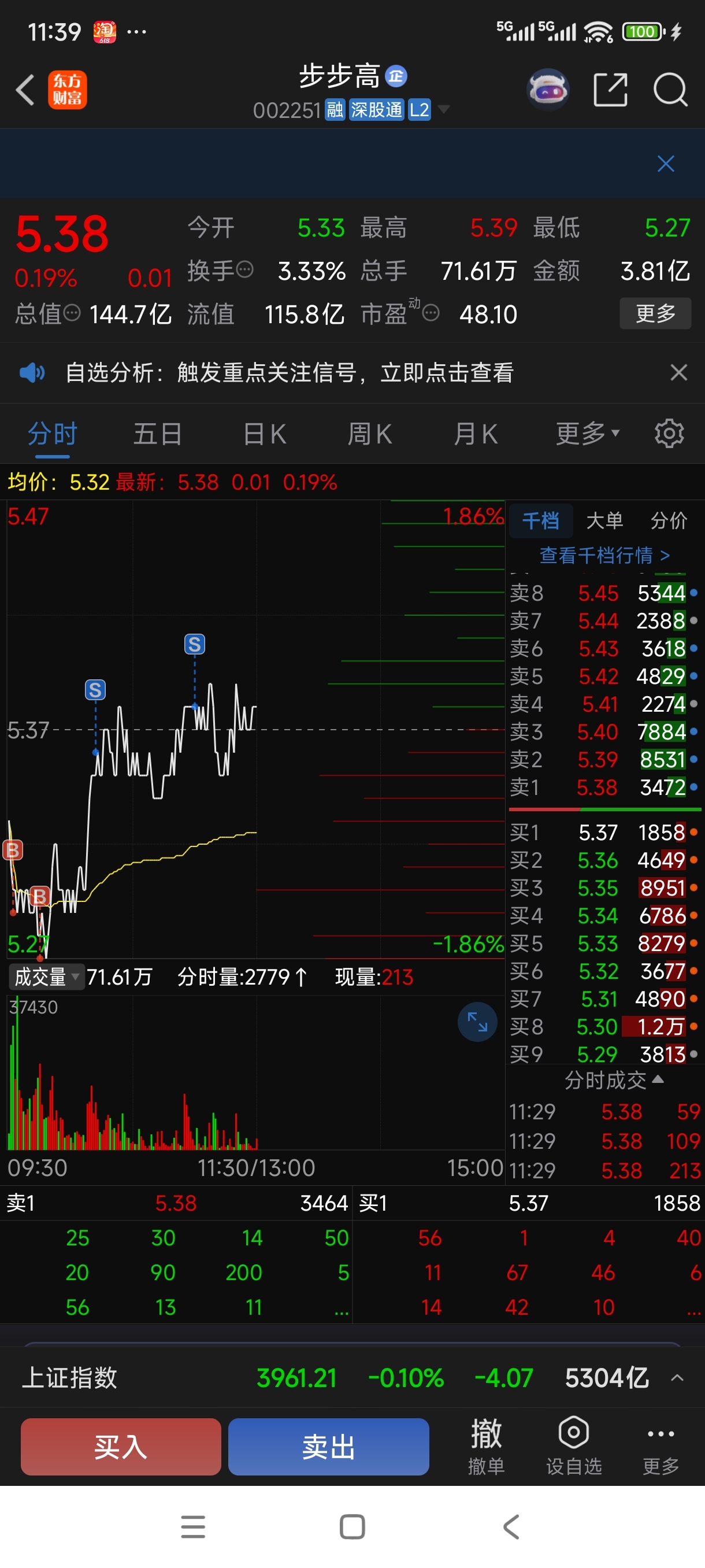Open chart settings gear icon

click(669, 434)
